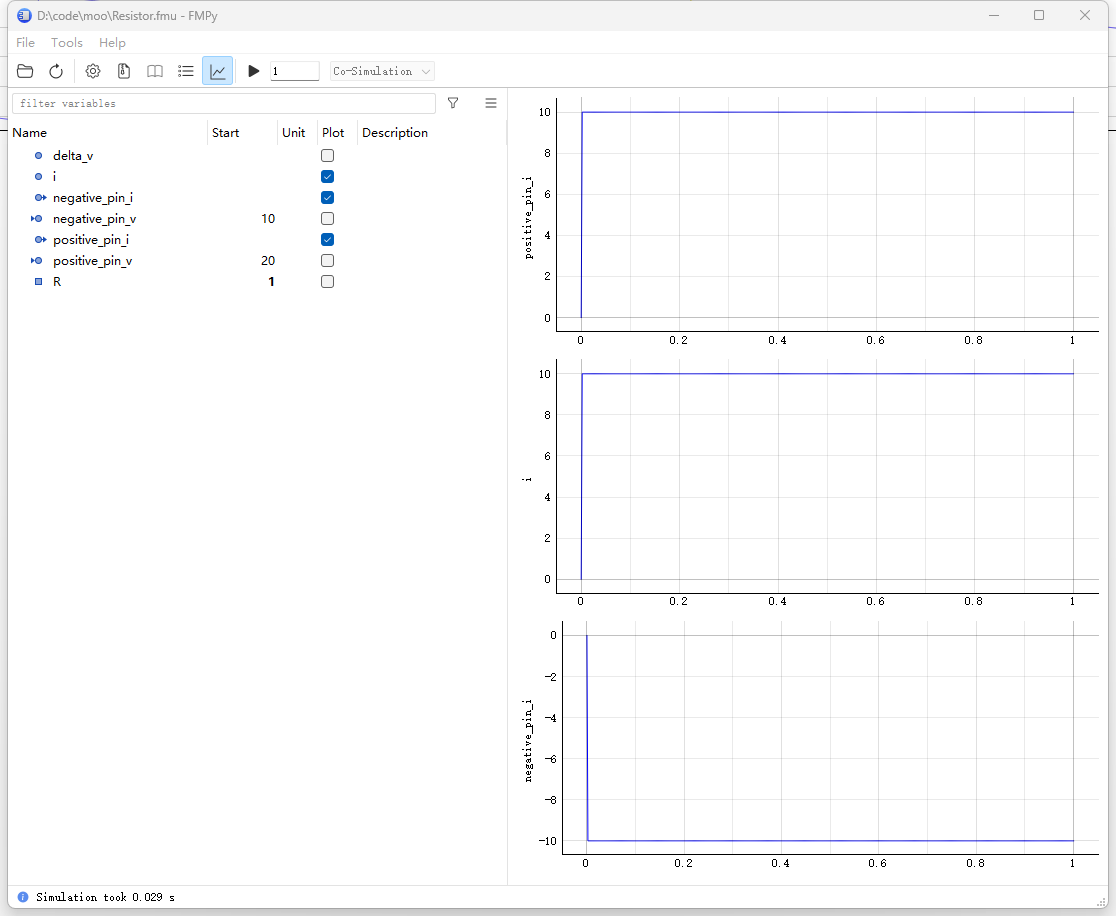Image resolution: width=1116 pixels, height=916 pixels.
Task: Reload the FMU with refresh icon
Action: tap(56, 71)
